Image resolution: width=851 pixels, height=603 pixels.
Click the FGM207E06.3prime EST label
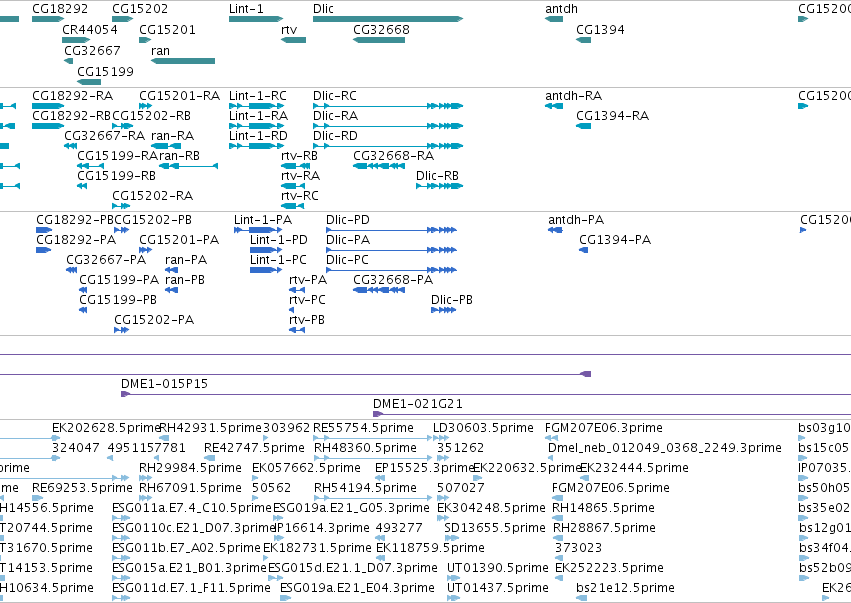(604, 428)
